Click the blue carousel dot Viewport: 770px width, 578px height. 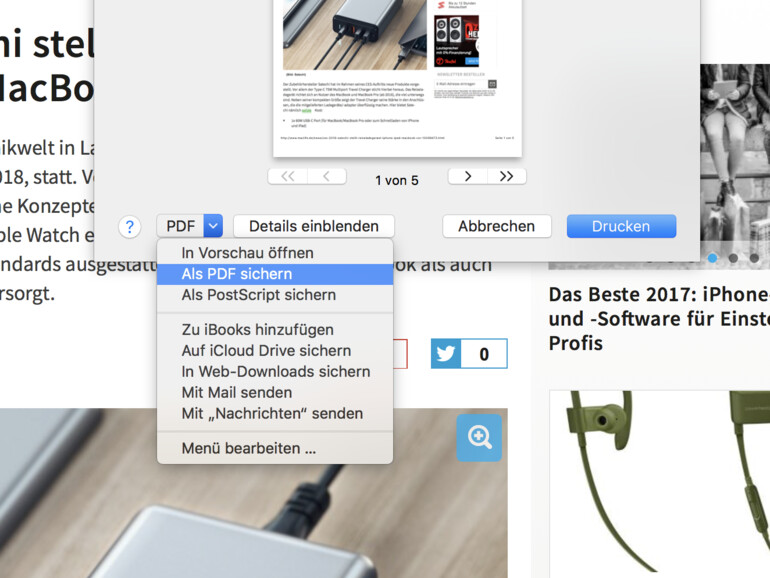(x=712, y=258)
